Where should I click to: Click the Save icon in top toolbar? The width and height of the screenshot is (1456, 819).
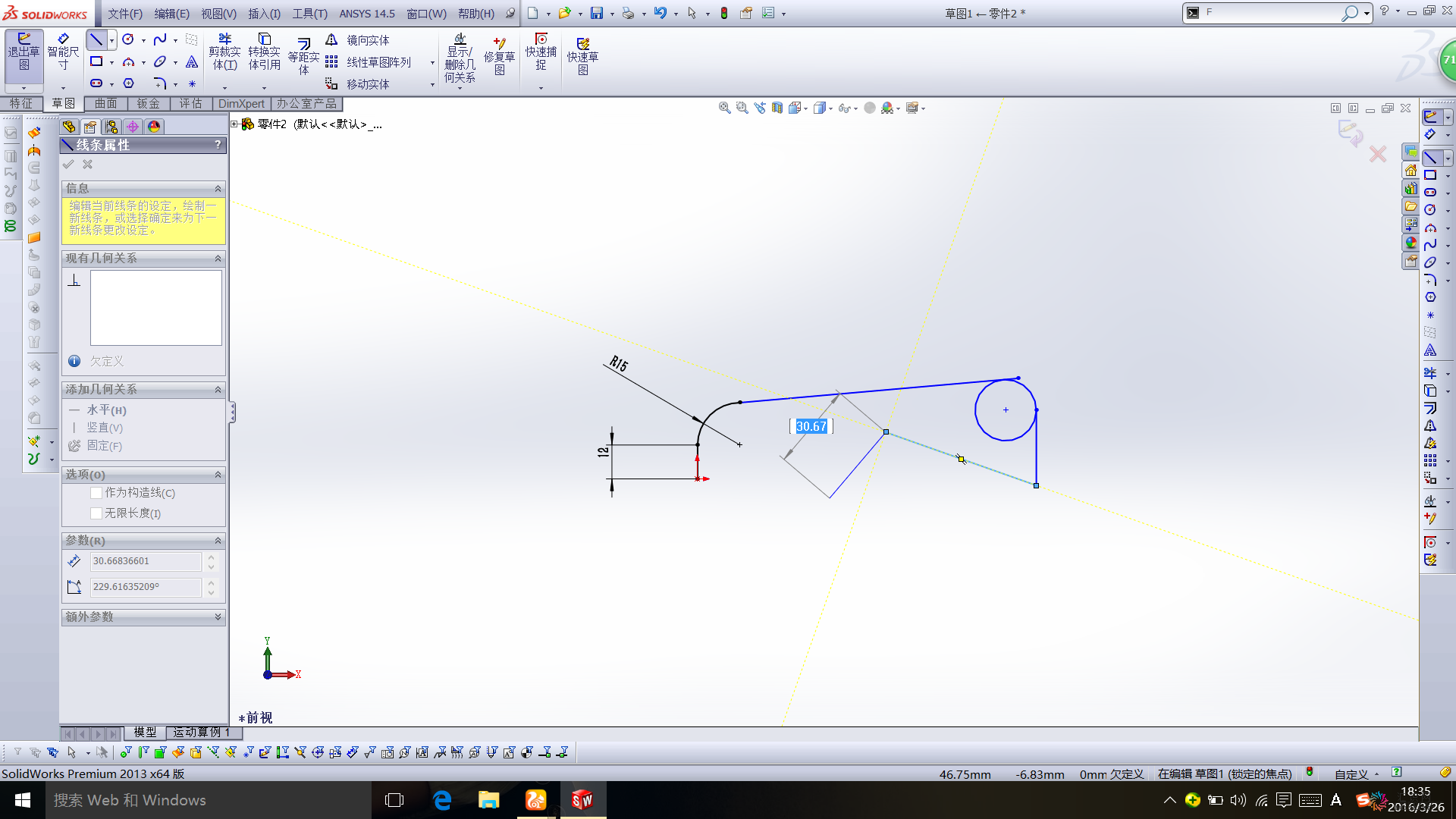click(597, 13)
